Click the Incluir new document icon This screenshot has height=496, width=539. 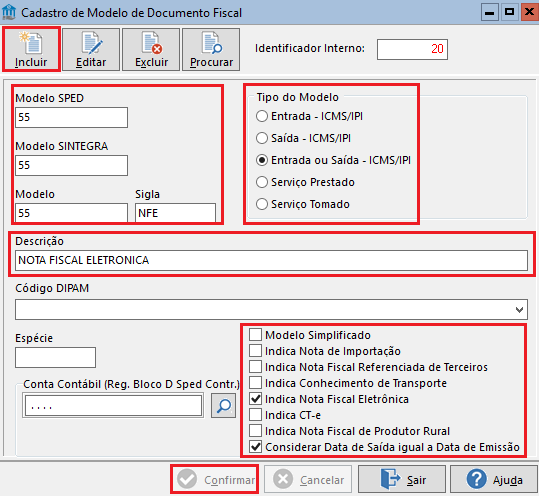[x=31, y=43]
